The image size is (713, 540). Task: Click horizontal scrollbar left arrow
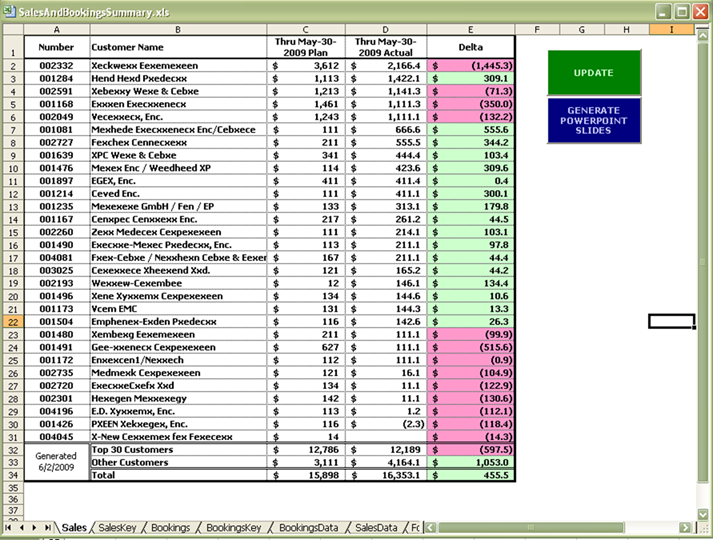click(430, 528)
